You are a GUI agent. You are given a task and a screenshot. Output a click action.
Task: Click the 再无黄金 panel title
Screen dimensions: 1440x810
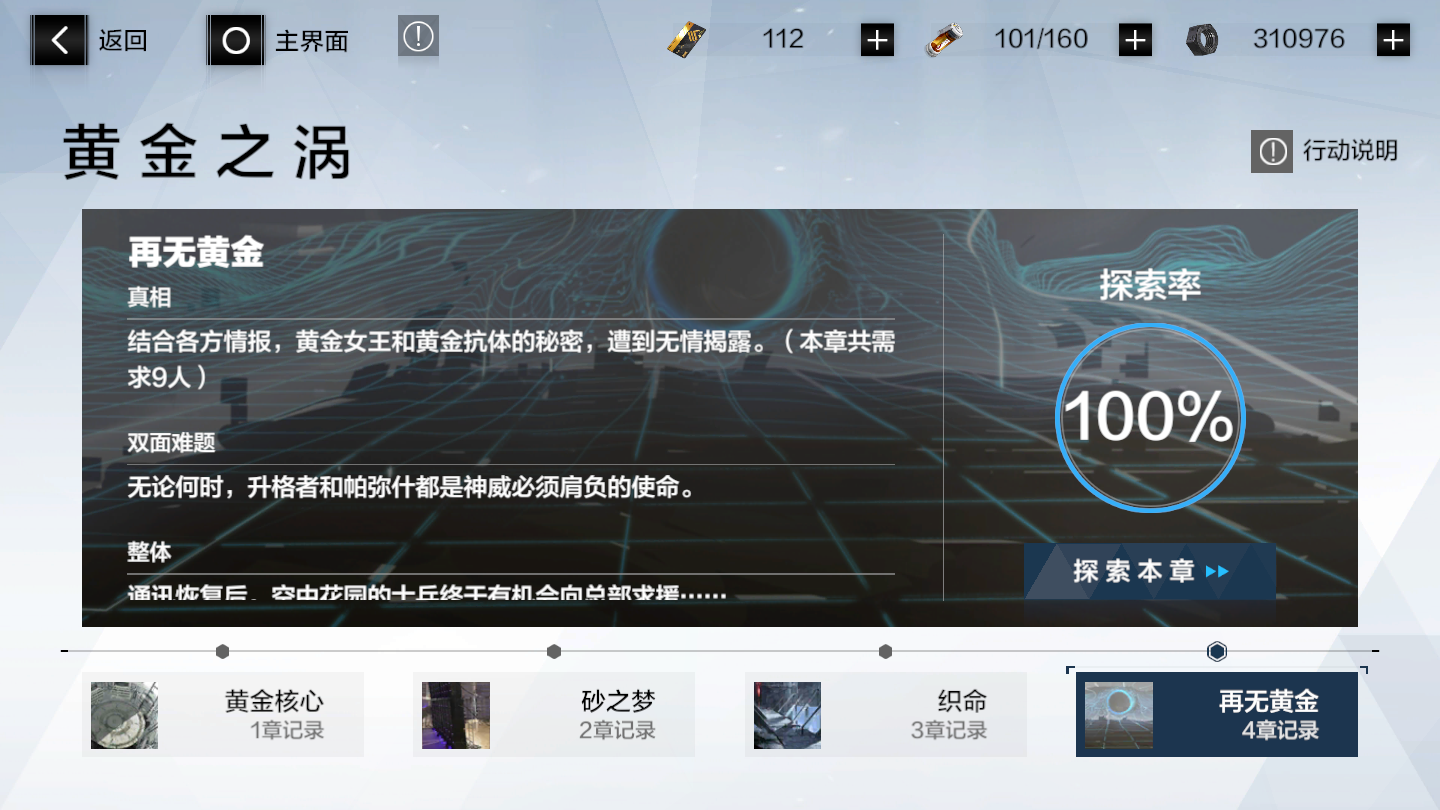tap(196, 253)
